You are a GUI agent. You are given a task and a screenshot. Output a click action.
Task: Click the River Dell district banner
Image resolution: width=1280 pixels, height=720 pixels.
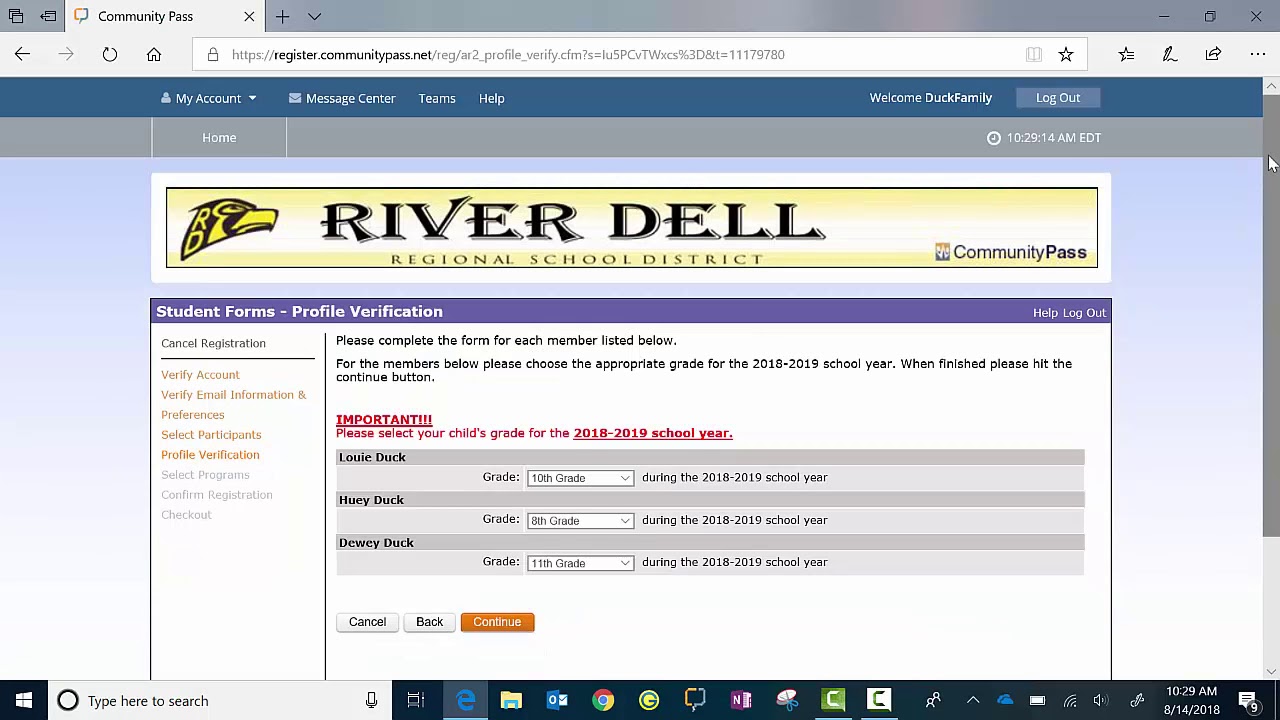tap(632, 228)
